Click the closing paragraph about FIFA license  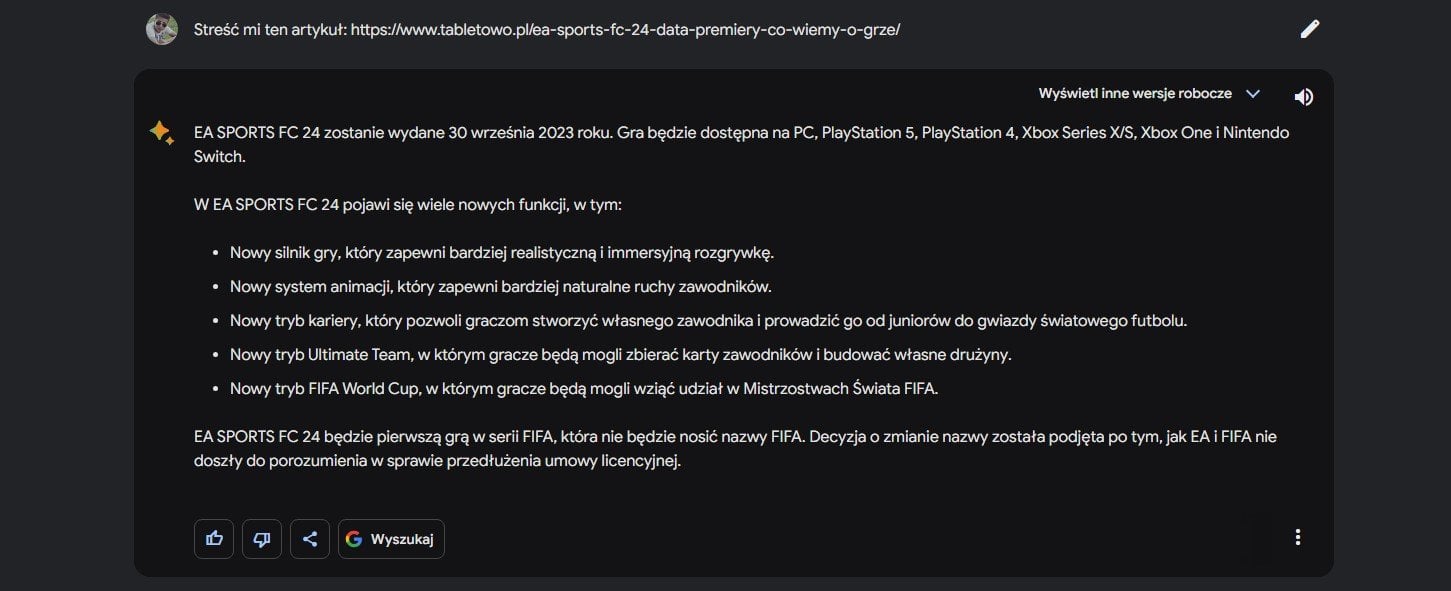click(735, 449)
